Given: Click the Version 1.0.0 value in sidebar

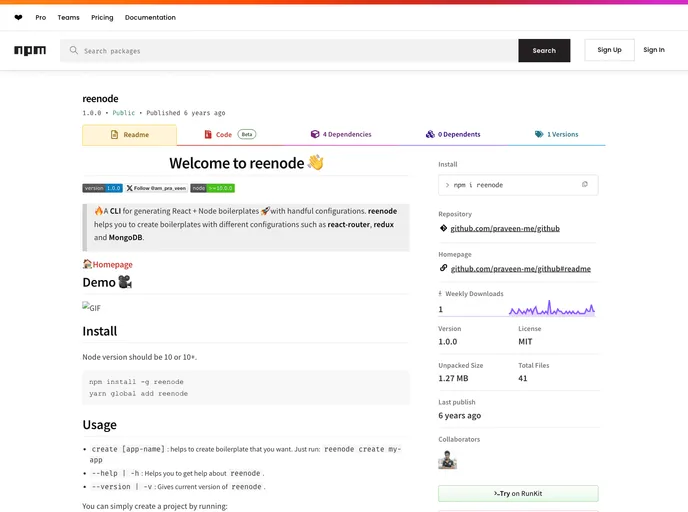Looking at the screenshot, I should coord(448,341).
